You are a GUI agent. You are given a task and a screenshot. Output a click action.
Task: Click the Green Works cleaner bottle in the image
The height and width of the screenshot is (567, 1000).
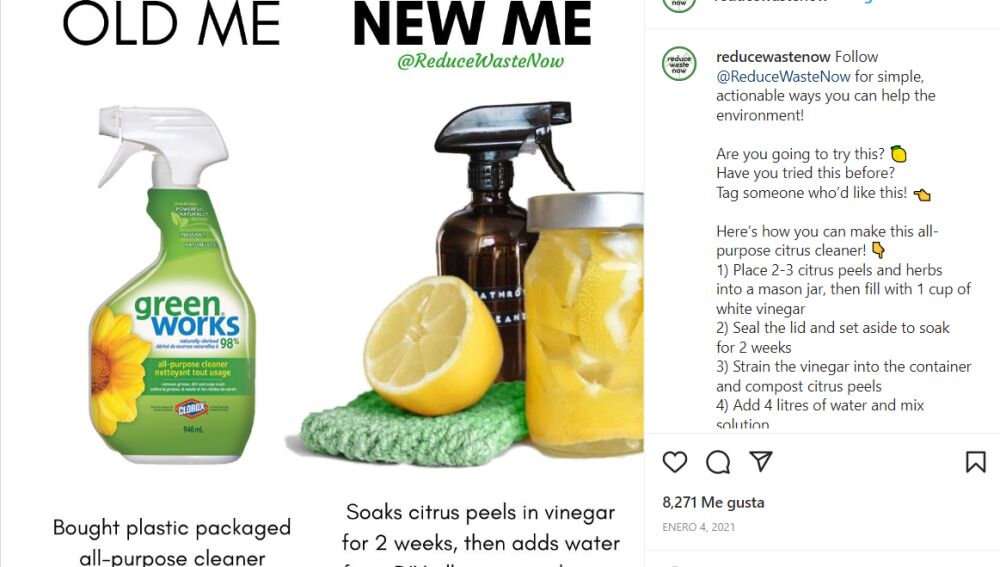(x=172, y=284)
